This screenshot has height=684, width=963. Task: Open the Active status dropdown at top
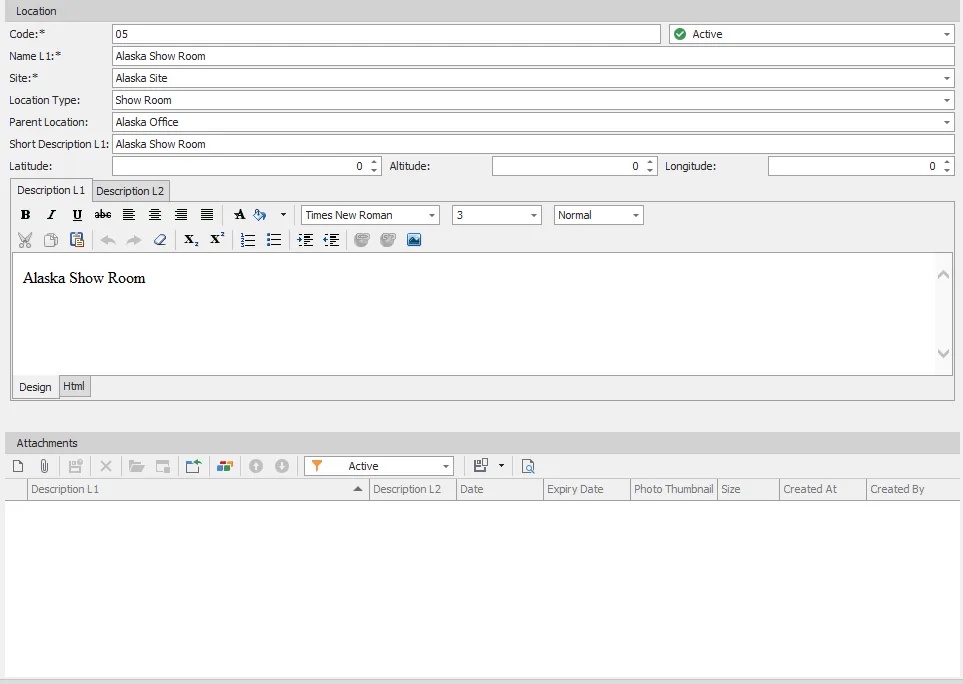pos(947,34)
